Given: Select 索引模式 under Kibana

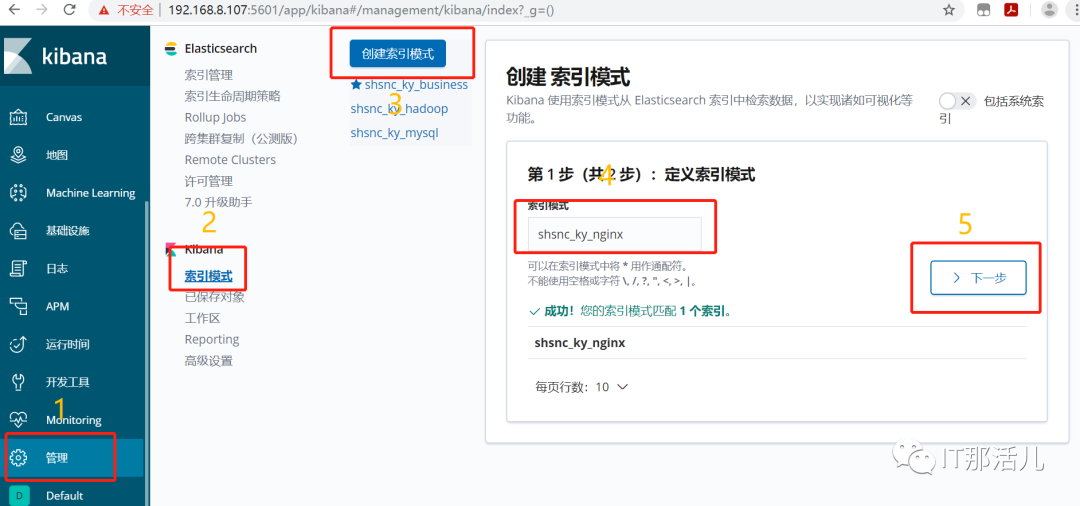Looking at the screenshot, I should point(209,277).
